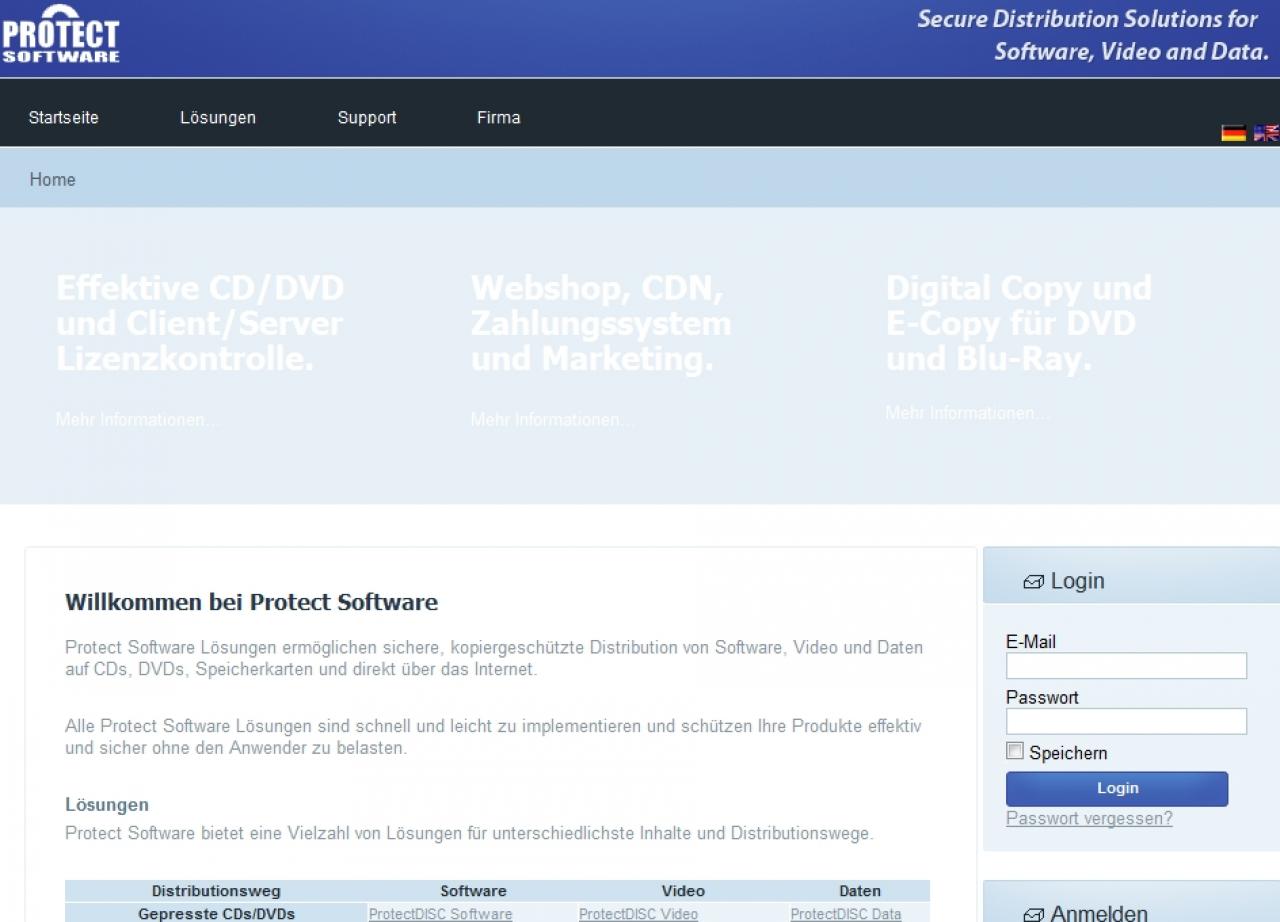Click the Home breadcrumb link
The height and width of the screenshot is (922, 1280).
pos(52,180)
